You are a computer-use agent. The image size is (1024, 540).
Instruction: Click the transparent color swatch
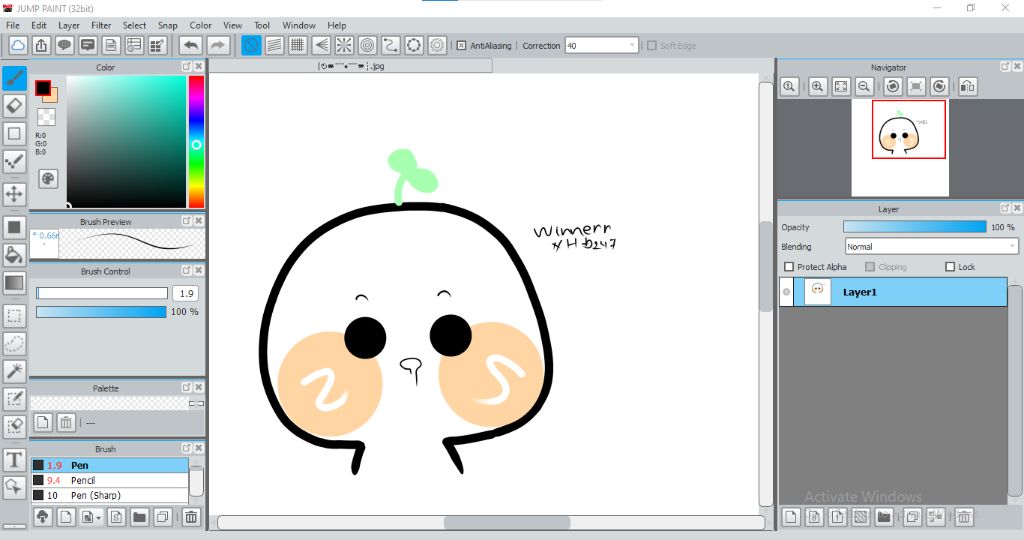tap(46, 118)
